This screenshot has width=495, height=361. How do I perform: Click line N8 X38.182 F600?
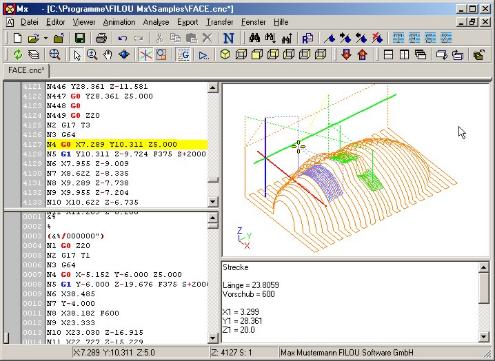coord(83,313)
